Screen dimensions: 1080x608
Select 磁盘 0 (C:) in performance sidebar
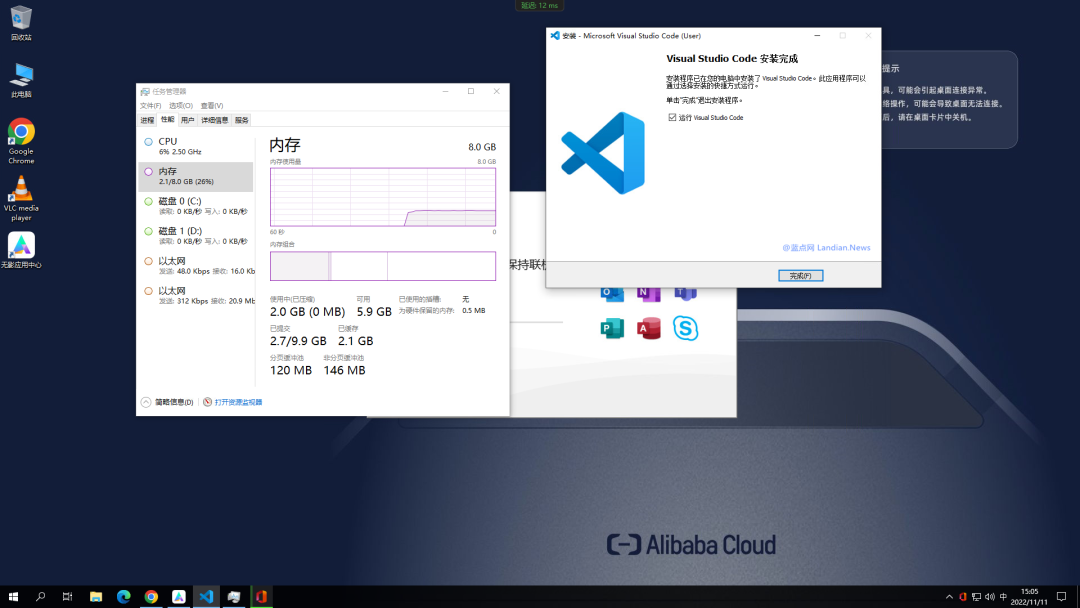[196, 206]
